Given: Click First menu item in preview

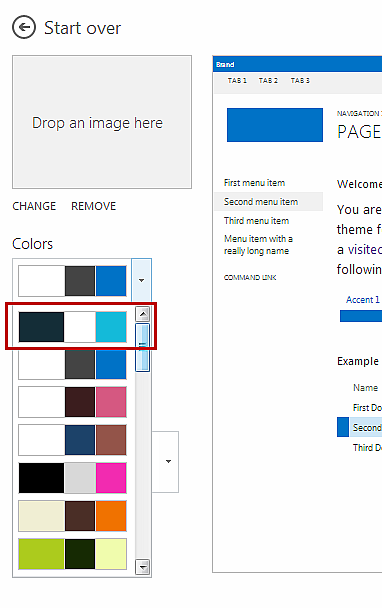Looking at the screenshot, I should pos(254,183).
